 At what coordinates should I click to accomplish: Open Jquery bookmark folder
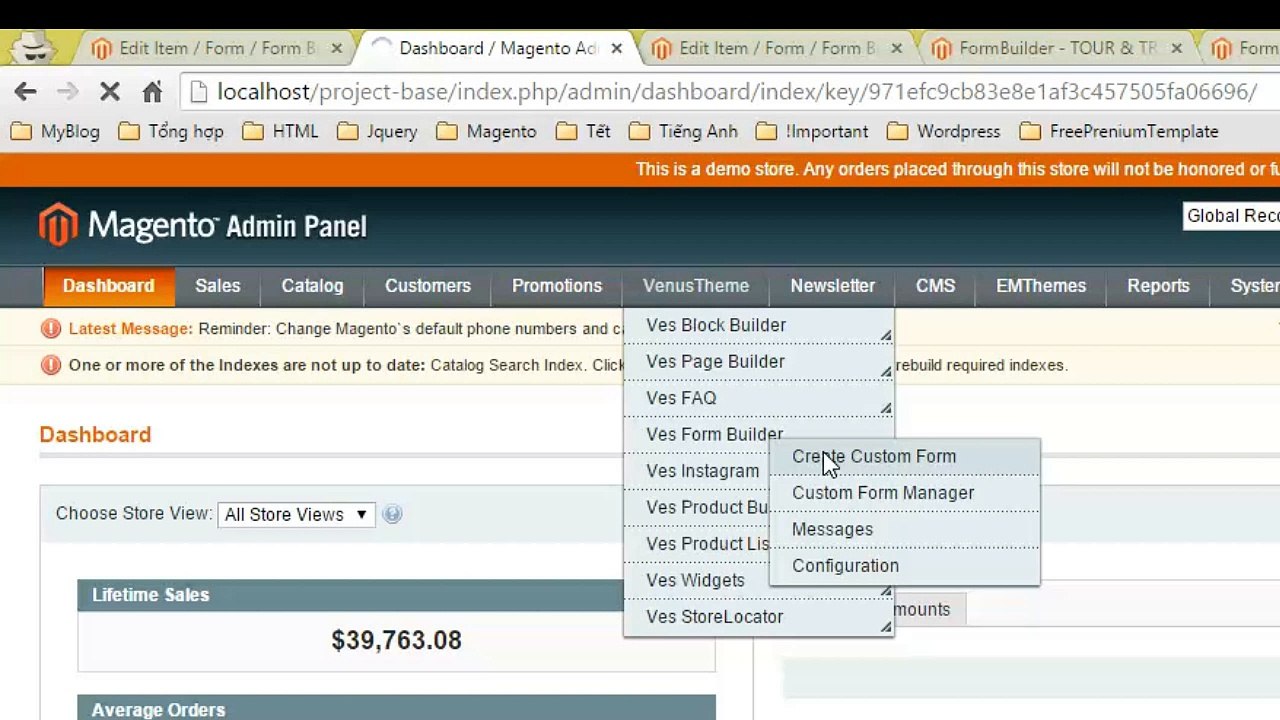[378, 131]
